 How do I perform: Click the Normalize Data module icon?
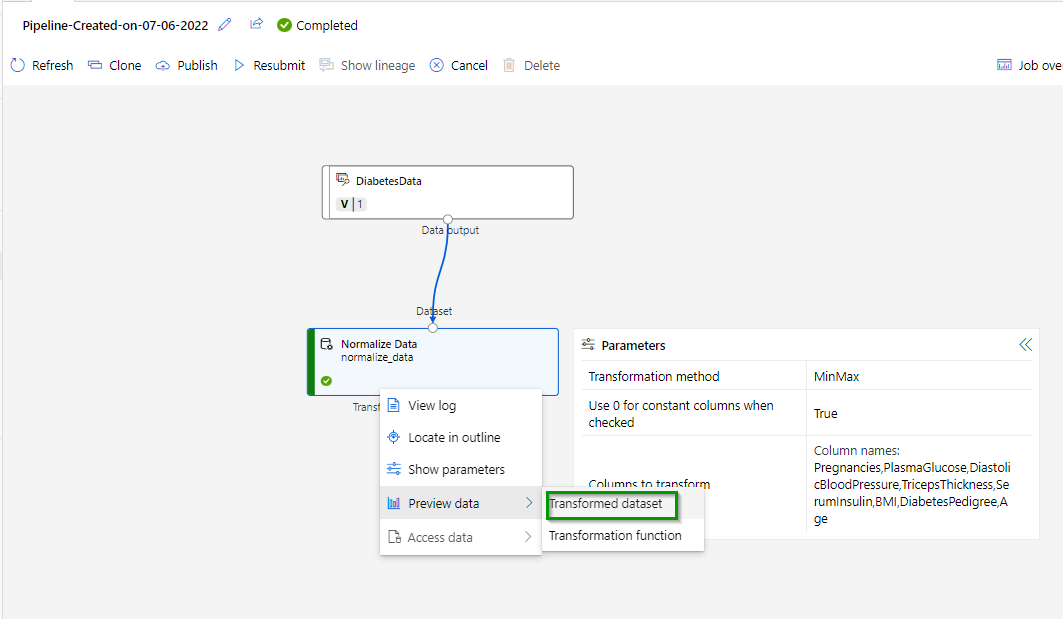pos(326,344)
